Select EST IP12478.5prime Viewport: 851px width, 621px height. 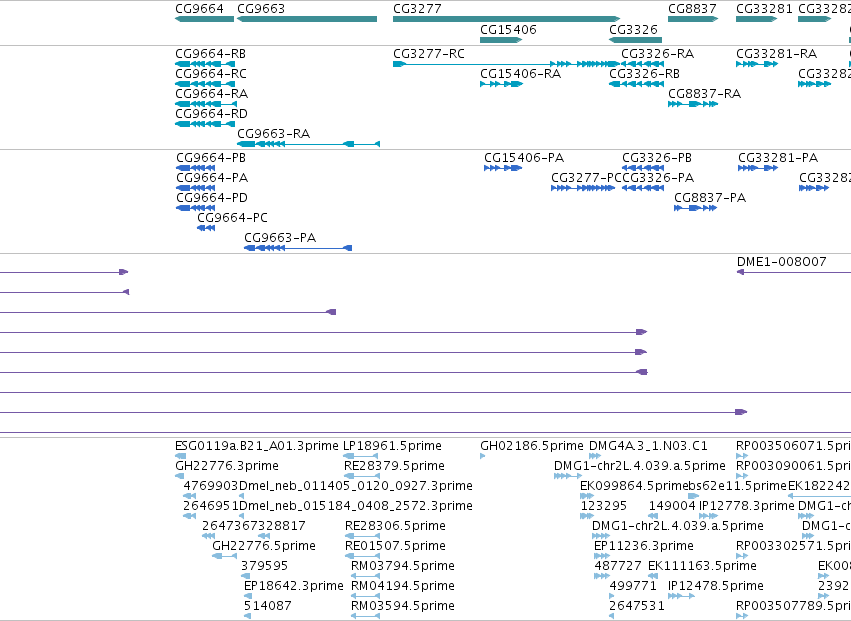click(716, 587)
